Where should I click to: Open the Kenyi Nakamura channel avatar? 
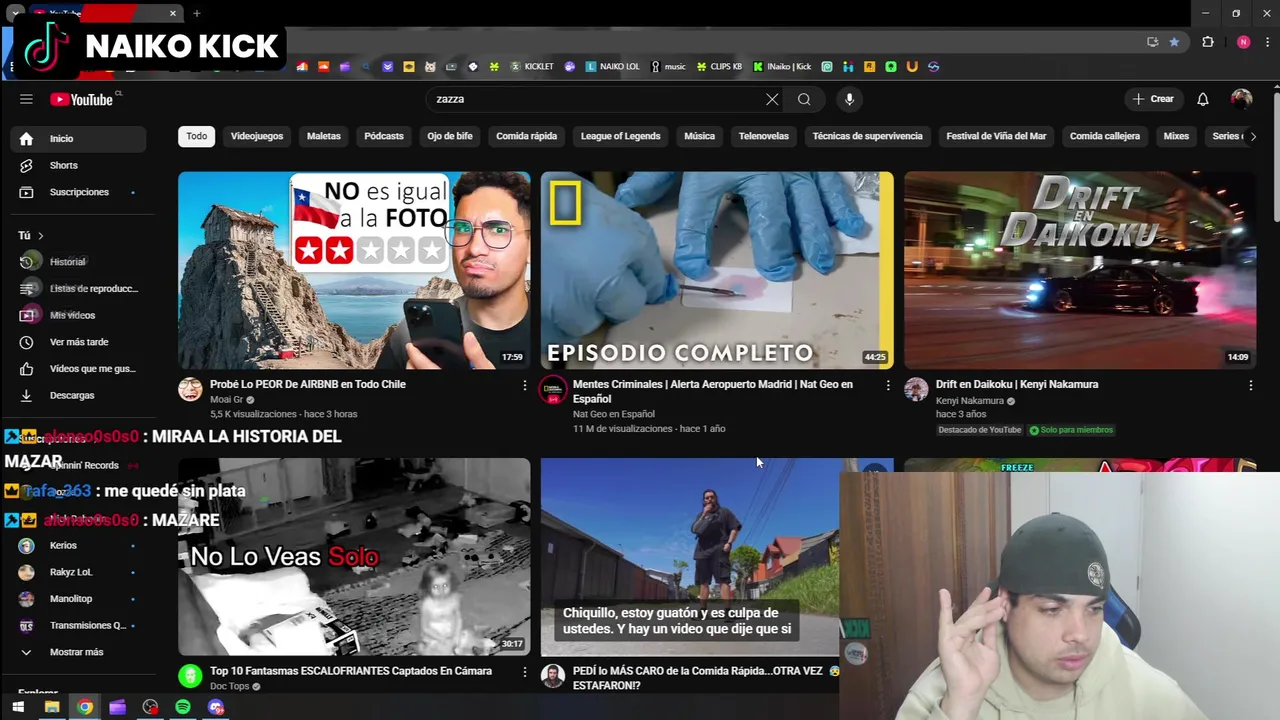916,389
